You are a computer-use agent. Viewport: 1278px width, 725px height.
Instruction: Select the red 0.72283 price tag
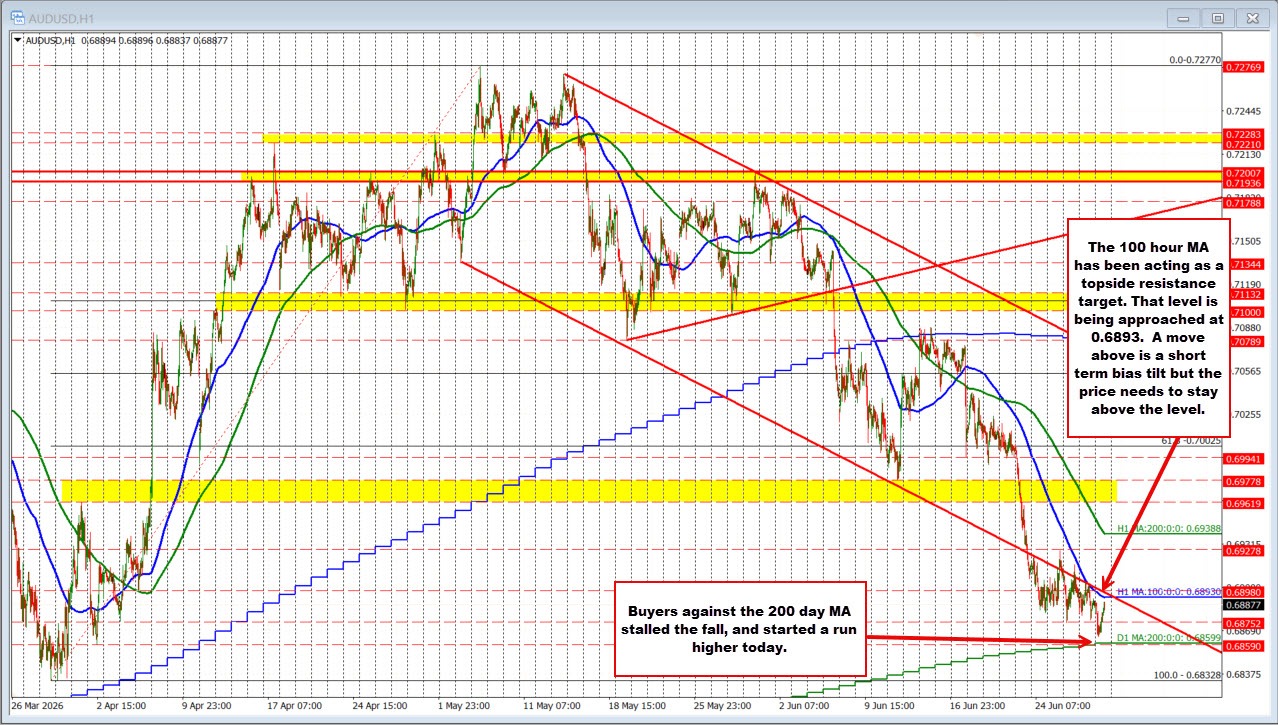[1246, 133]
